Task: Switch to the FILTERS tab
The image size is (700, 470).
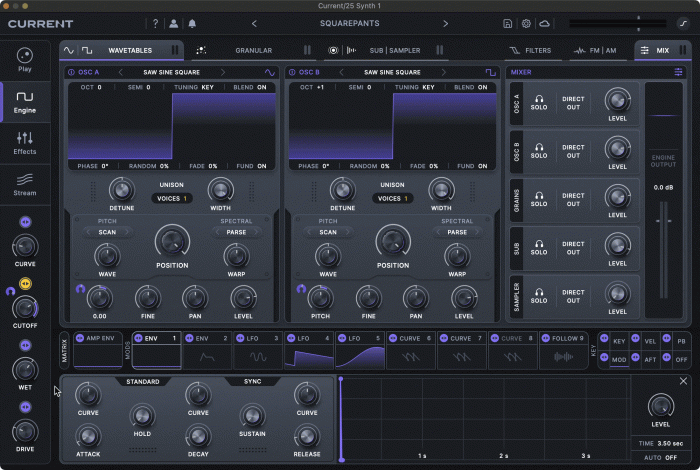Action: click(x=530, y=50)
